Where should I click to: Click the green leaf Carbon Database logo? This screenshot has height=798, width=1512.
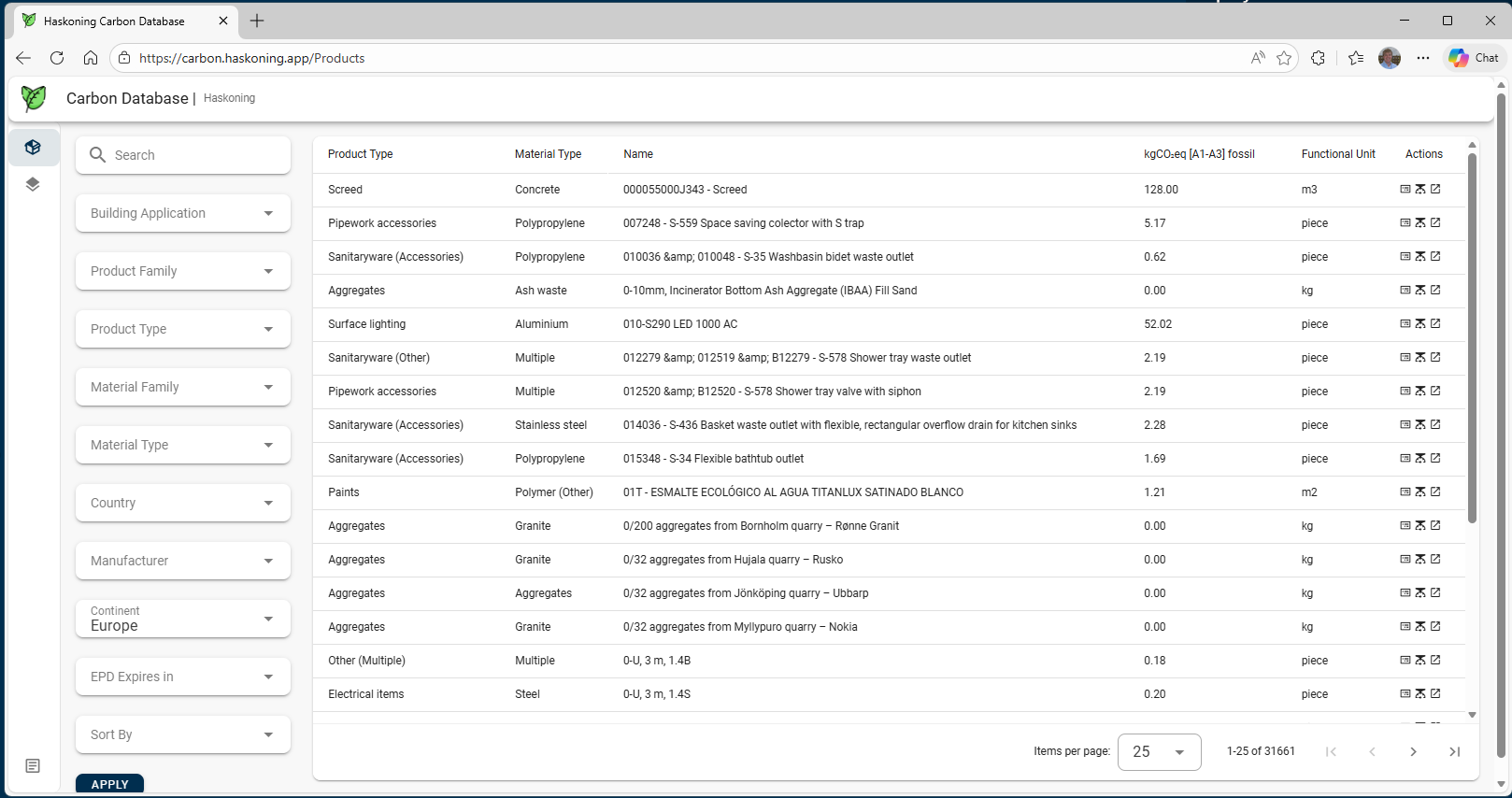click(x=34, y=98)
